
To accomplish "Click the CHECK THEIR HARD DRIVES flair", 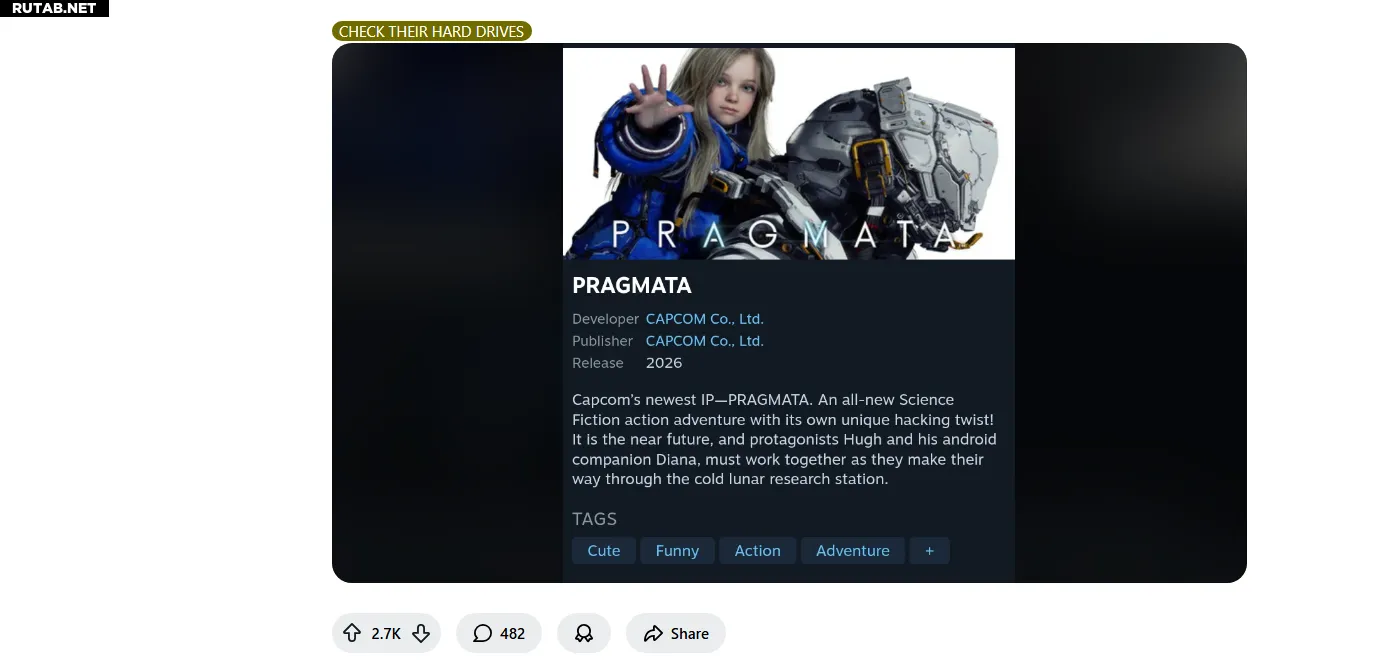I will 432,31.
